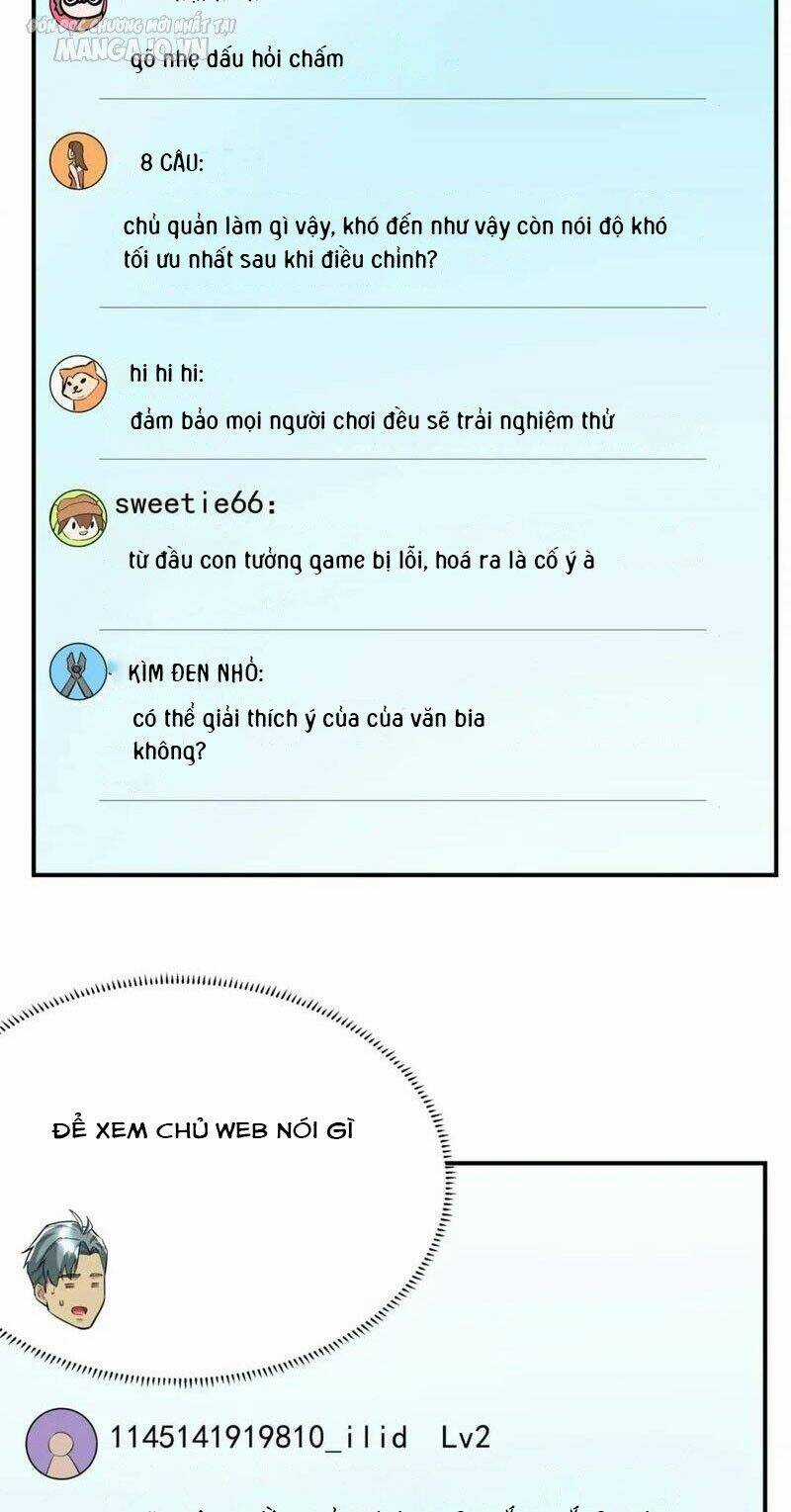Screen dimensions: 791x1512
Task: Click the sweetie66 avatar icon
Action: click(x=78, y=515)
